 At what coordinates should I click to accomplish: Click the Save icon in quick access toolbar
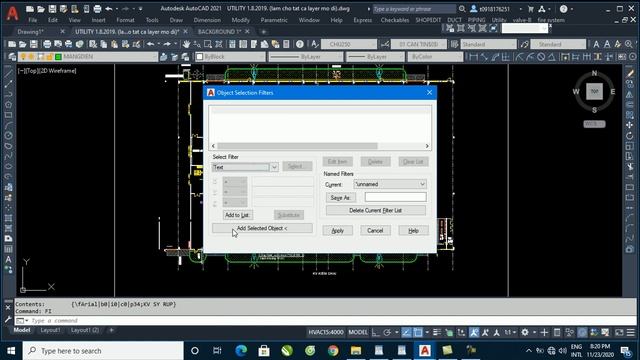pyautogui.click(x=52, y=9)
